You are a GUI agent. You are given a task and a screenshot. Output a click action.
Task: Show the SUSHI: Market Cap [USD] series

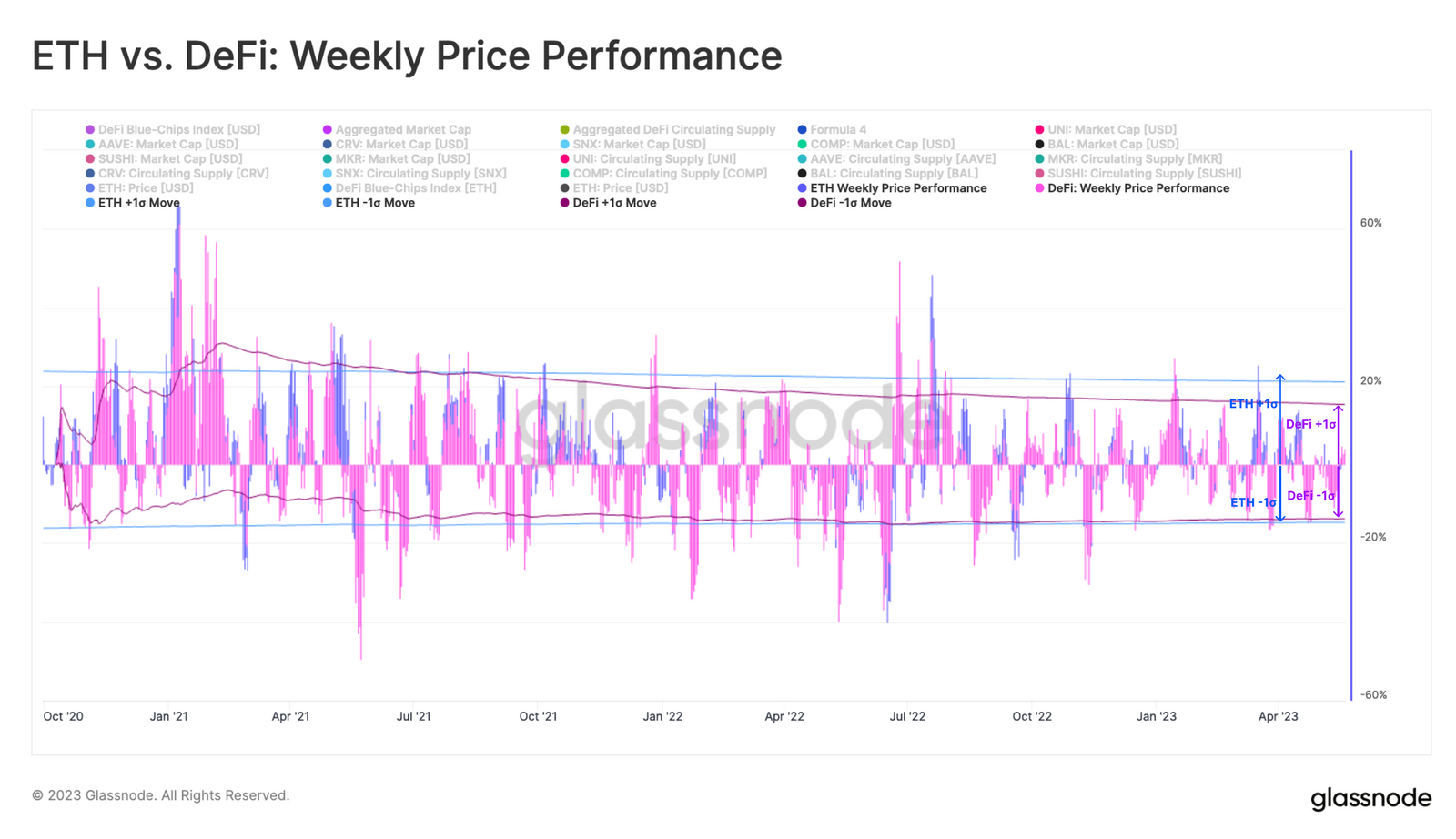tap(163, 159)
